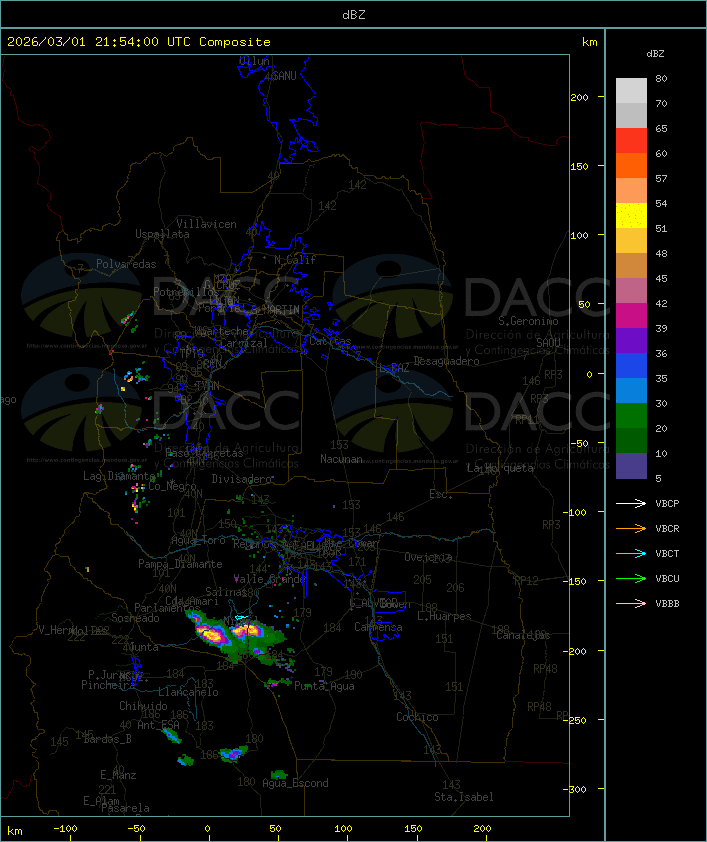This screenshot has width=707, height=842.
Task: Click the 'Desaguadero' place label
Action: (x=446, y=361)
